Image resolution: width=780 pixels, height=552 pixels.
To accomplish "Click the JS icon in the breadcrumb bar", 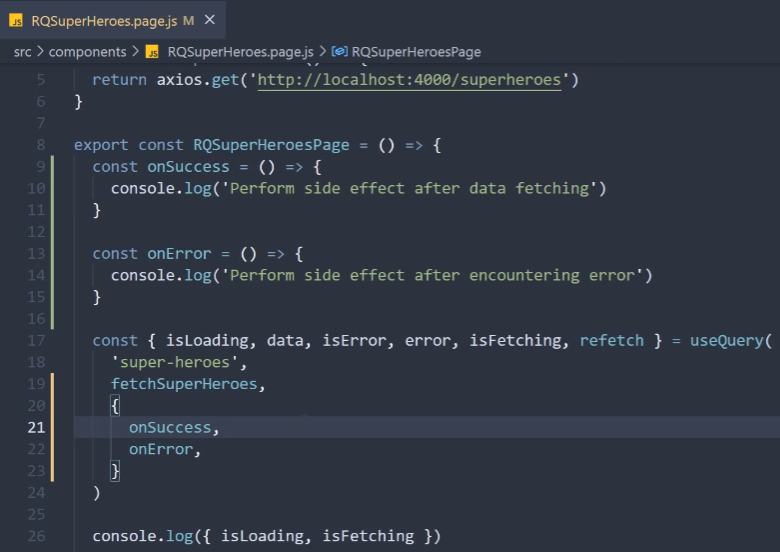I will [153, 51].
